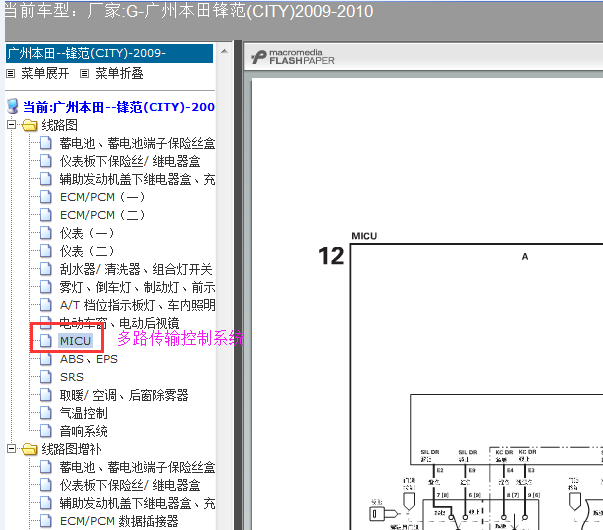Open A/T 档位指示板灯、车内照明 diagram
The image size is (603, 530).
click(137, 305)
